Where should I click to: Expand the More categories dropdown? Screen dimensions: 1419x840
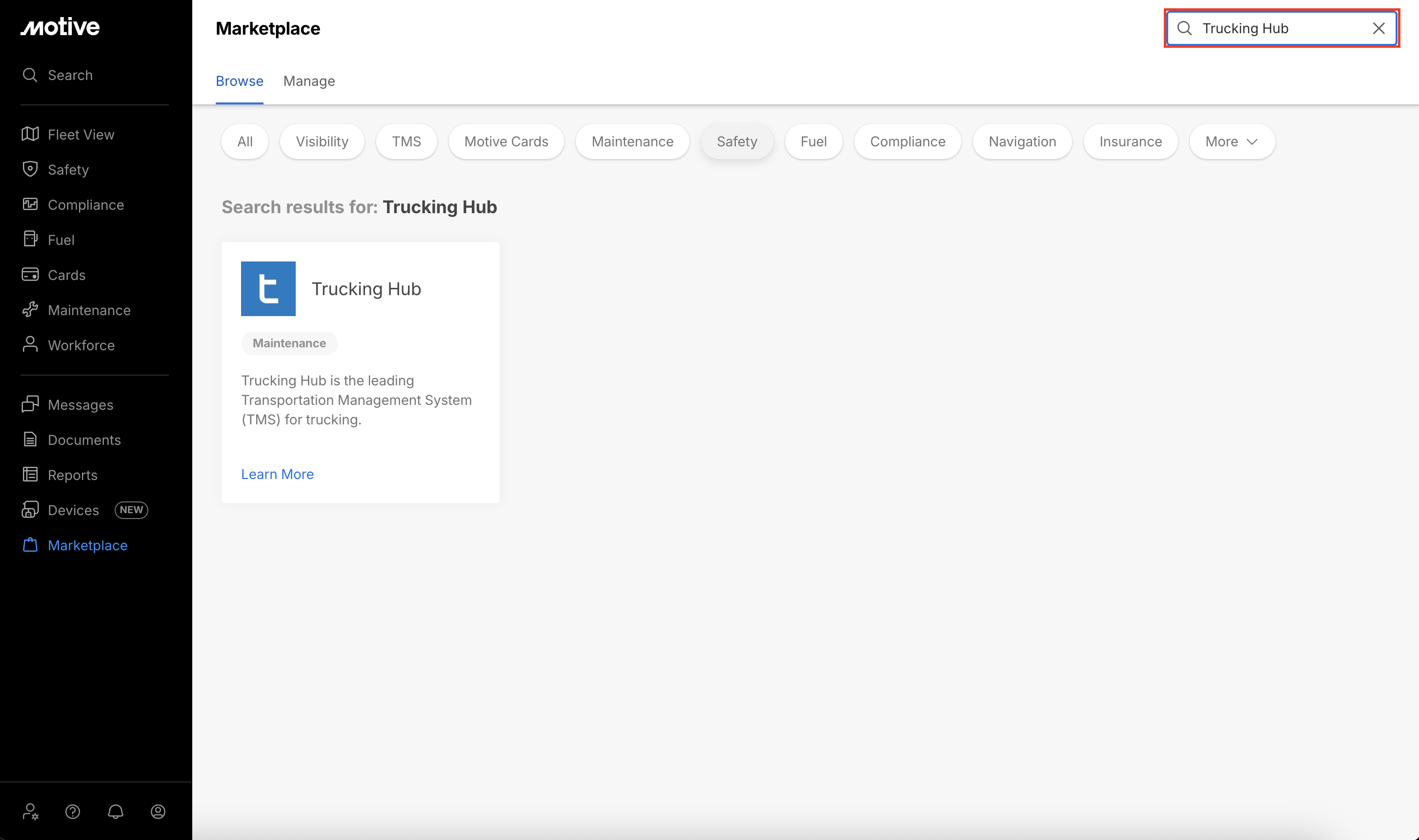point(1232,141)
